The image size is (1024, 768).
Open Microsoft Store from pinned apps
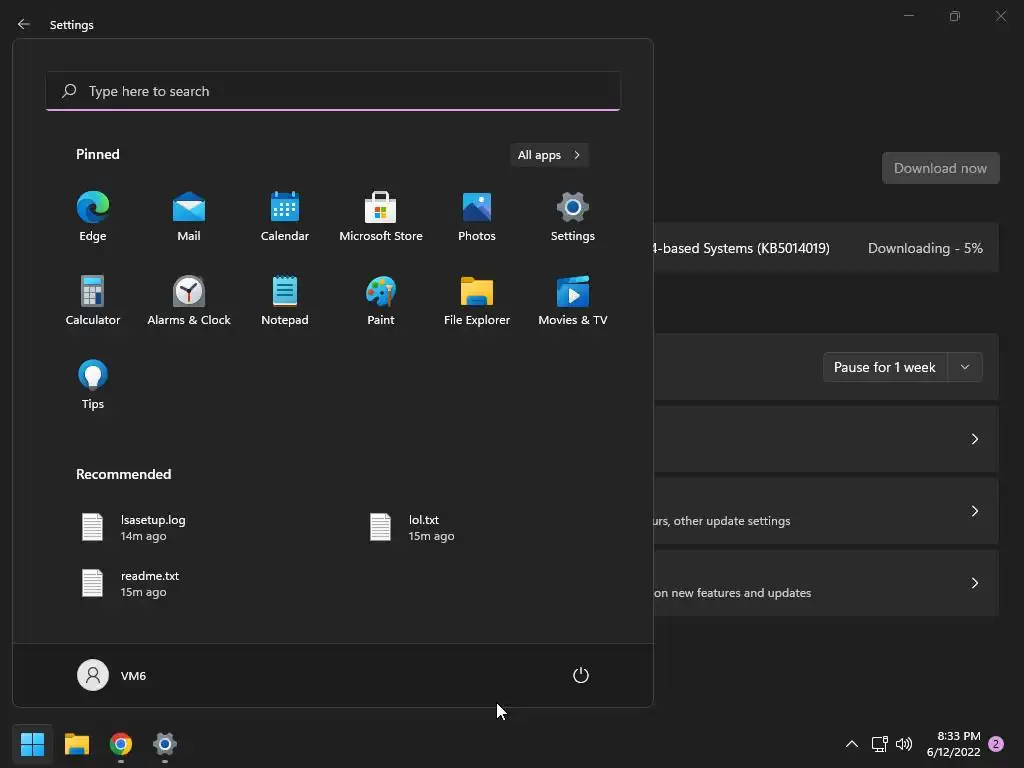(x=381, y=217)
